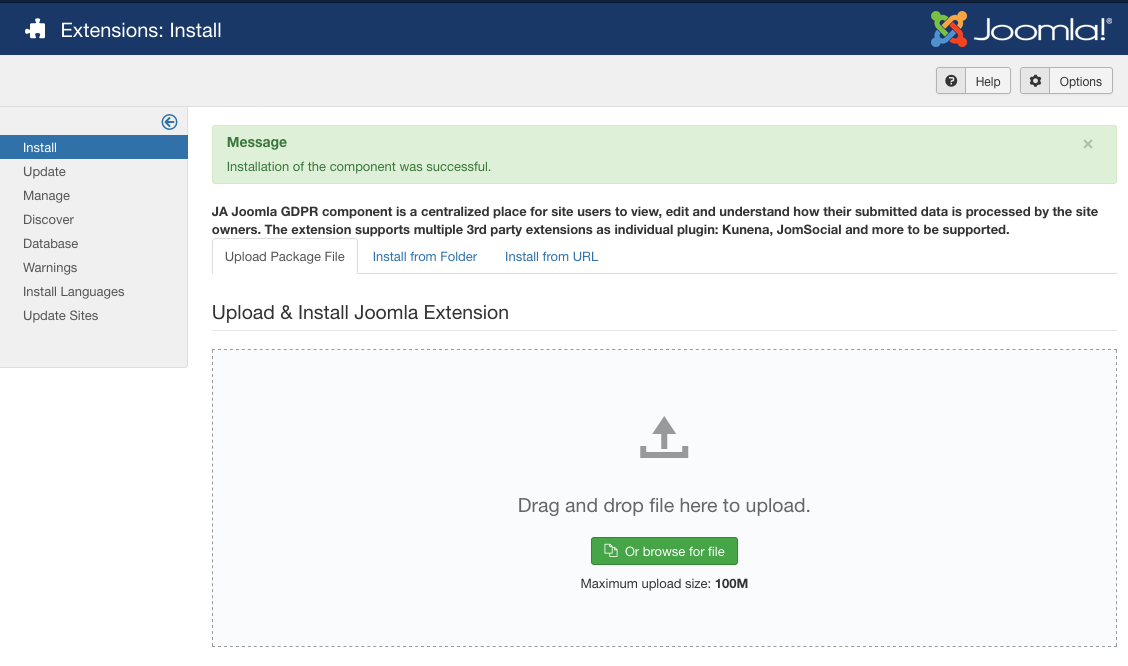
Task: Open the Update Sites page
Action: click(x=61, y=315)
